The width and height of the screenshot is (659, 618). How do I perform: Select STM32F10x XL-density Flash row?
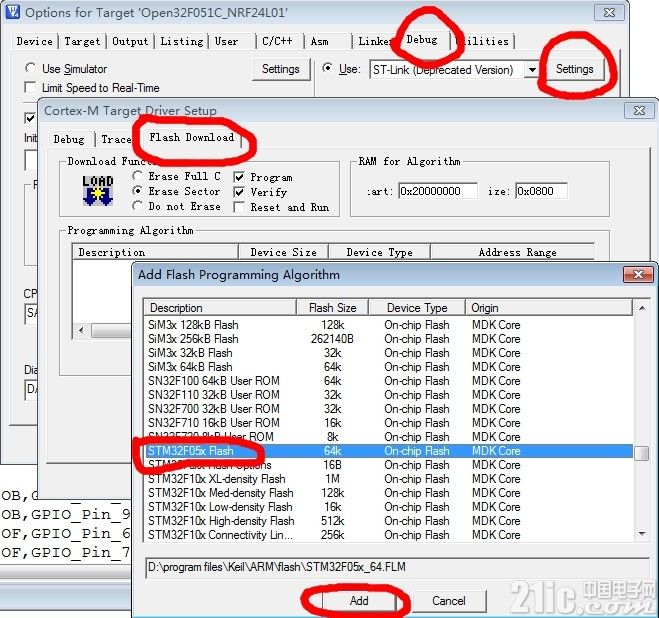(388, 479)
